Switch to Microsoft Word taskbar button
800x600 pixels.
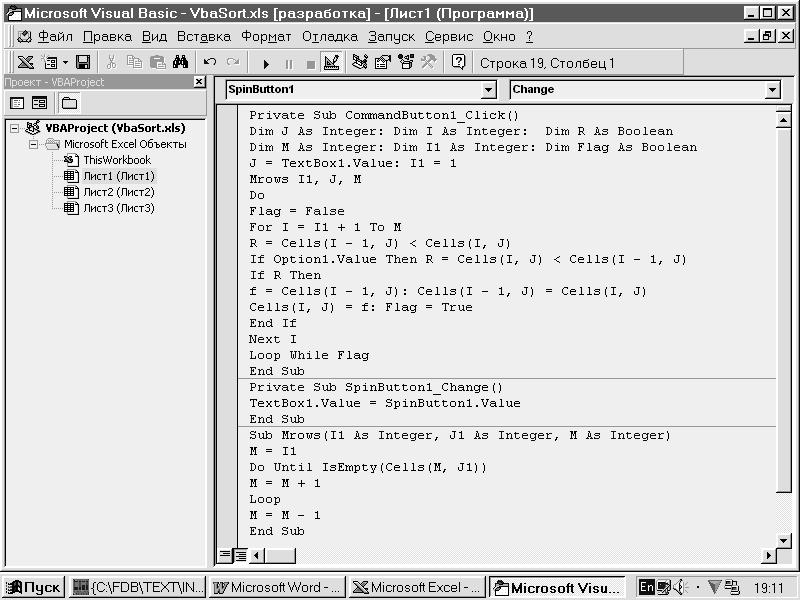click(277, 587)
